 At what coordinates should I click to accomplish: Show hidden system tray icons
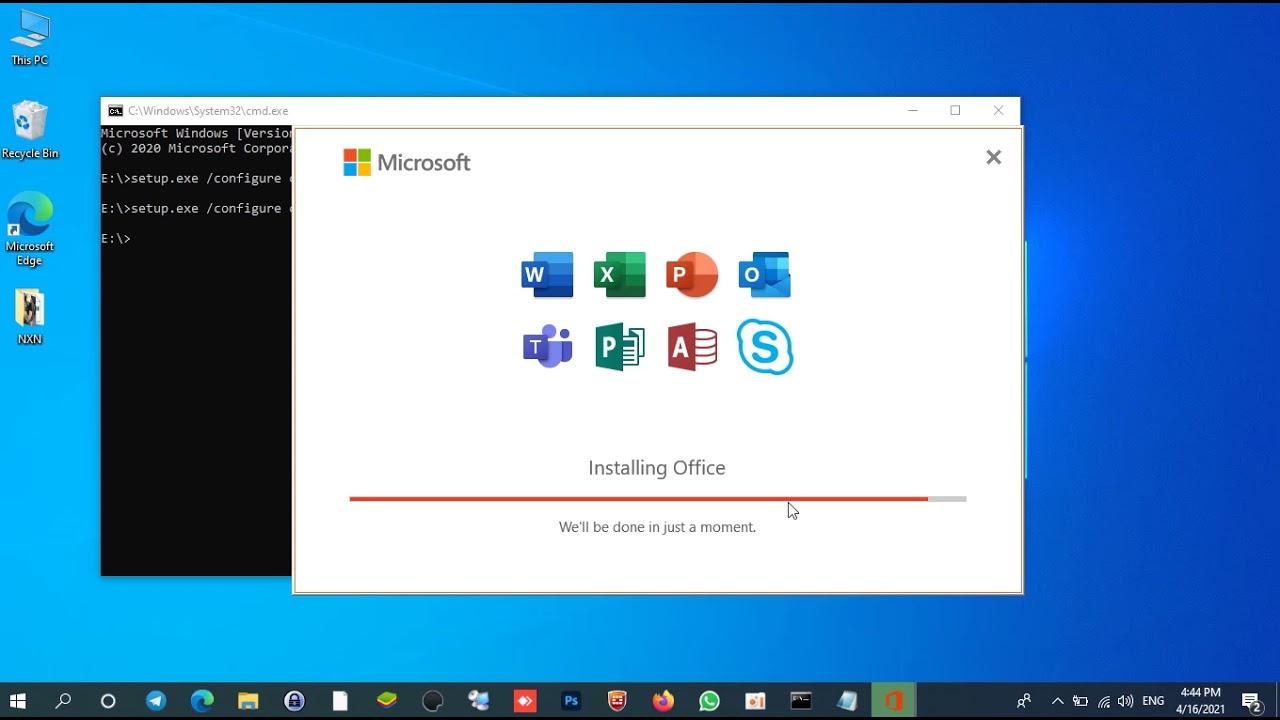(1058, 701)
